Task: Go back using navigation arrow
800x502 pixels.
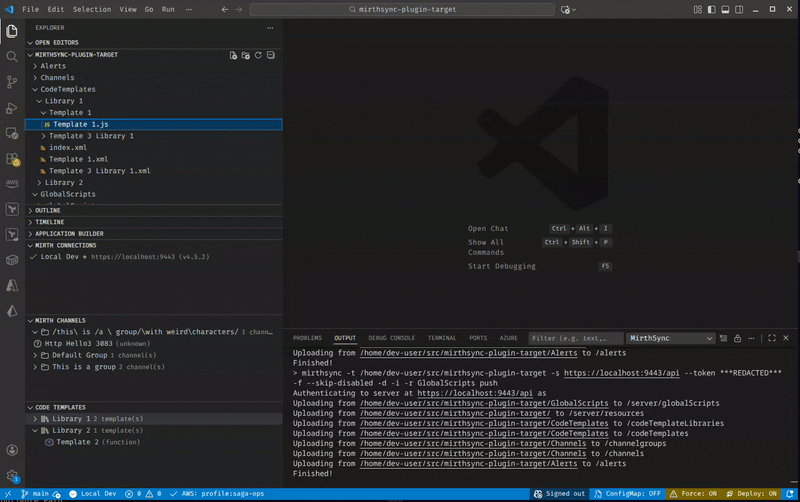Action: click(224, 9)
